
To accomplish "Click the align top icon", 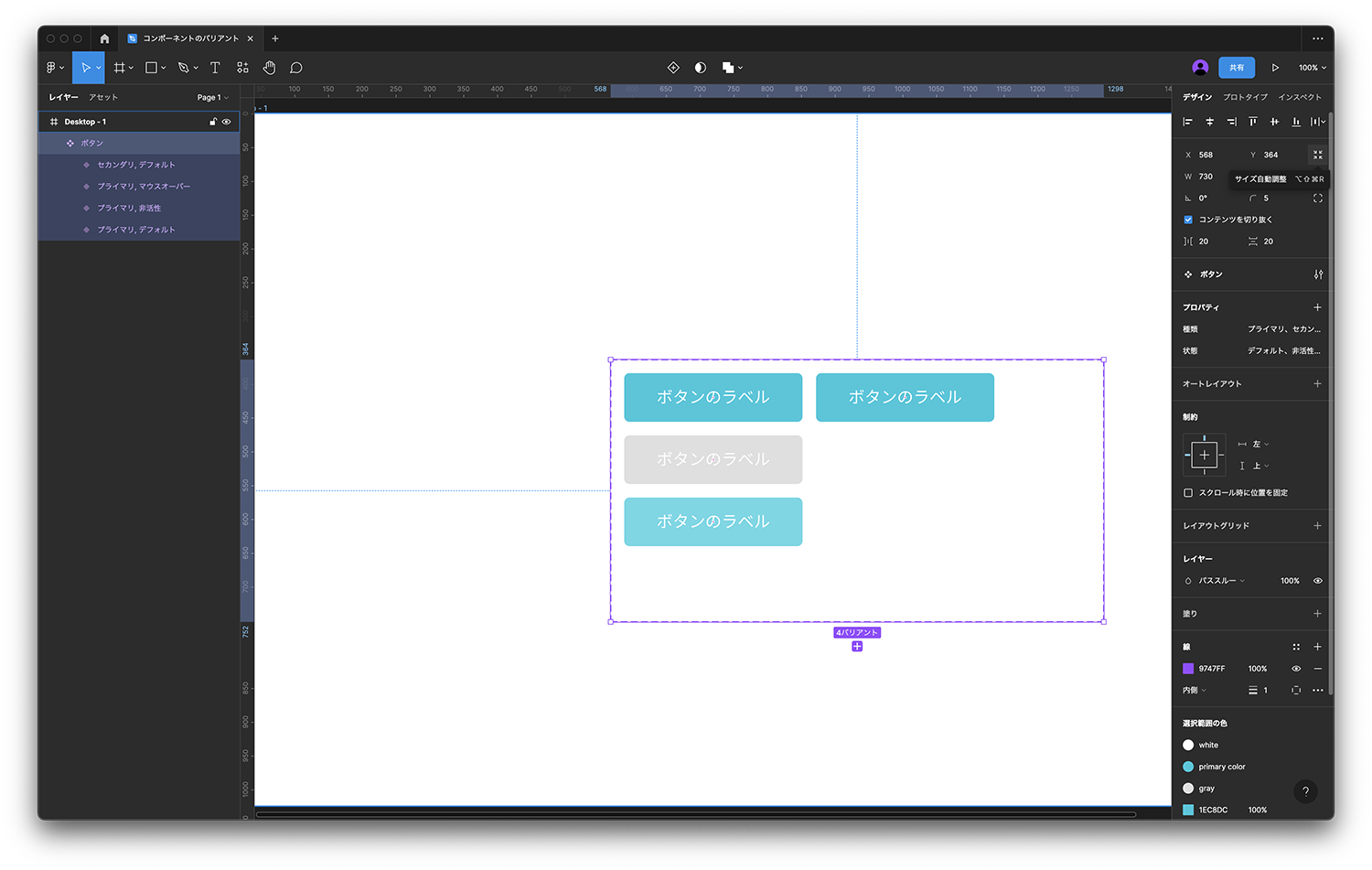I will pyautogui.click(x=1253, y=122).
